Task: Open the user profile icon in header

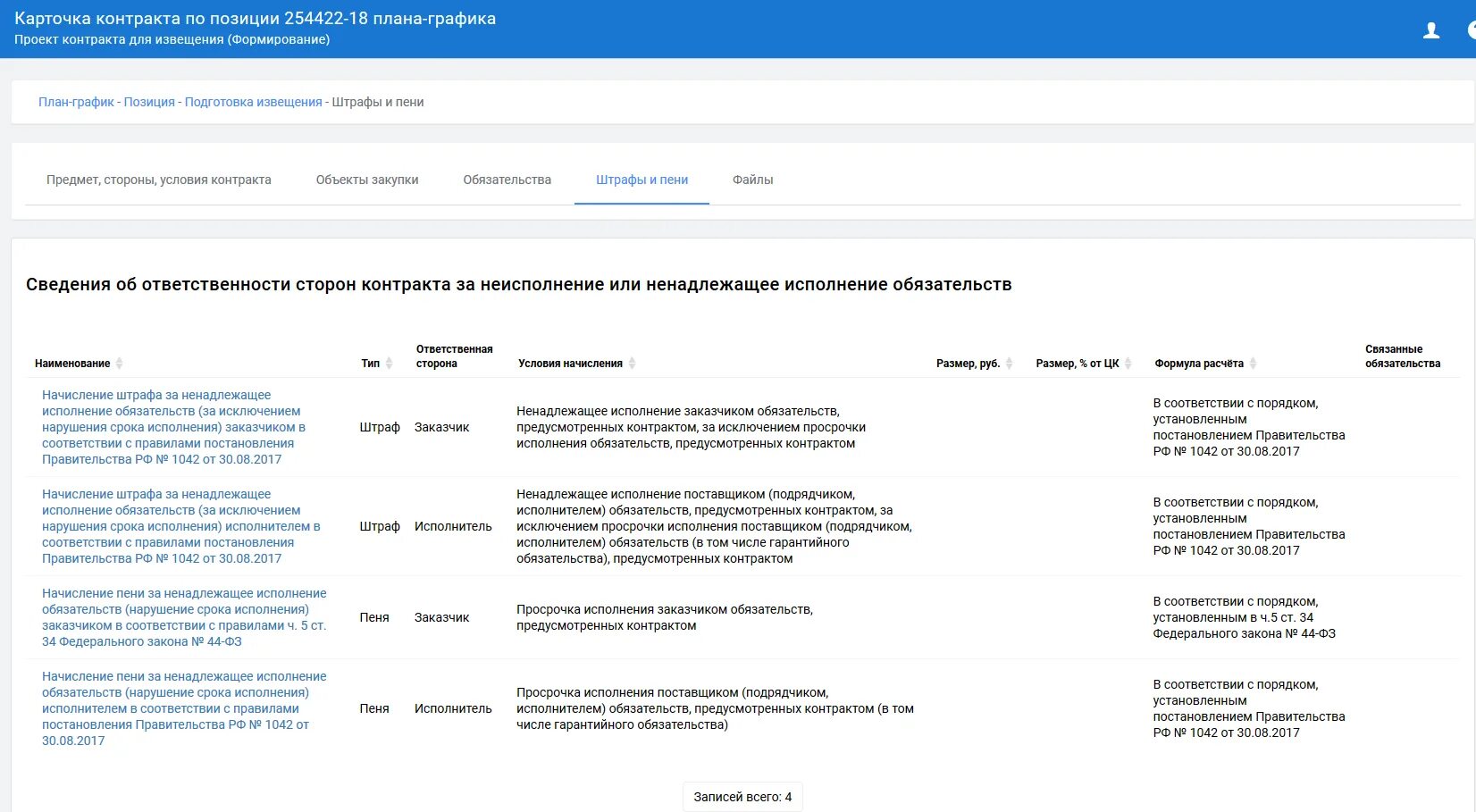Action: [x=1431, y=31]
